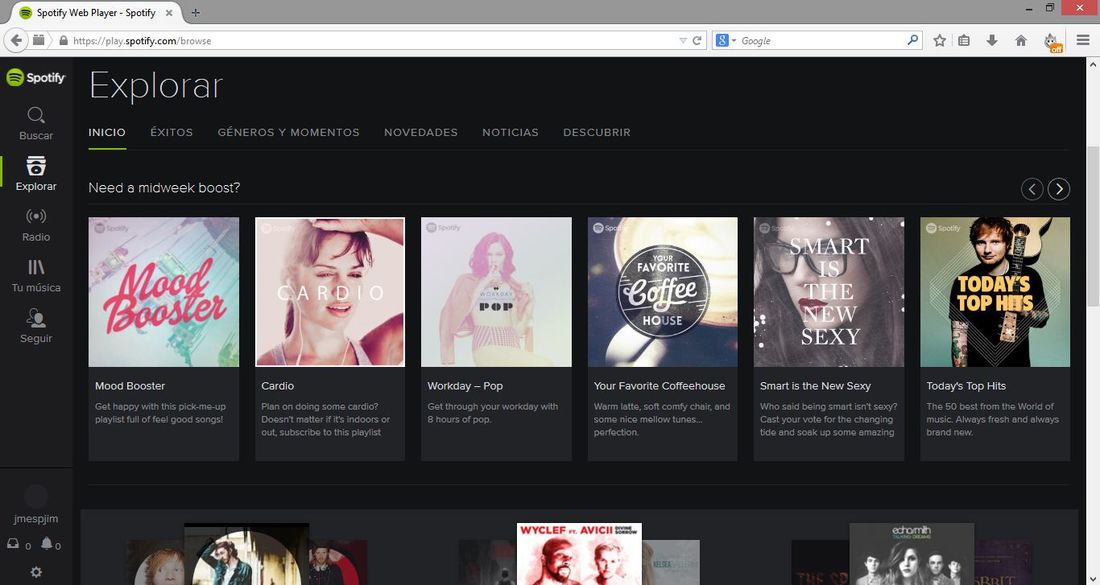The image size is (1100, 585).
Task: Open the Mood Booster playlist title link
Action: point(130,386)
